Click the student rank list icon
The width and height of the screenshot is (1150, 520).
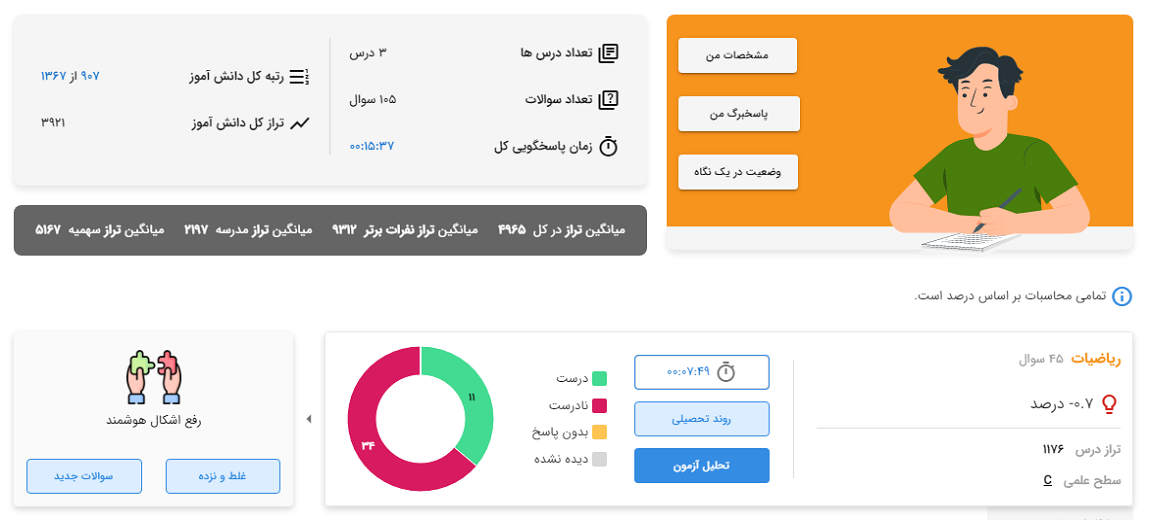pos(300,76)
